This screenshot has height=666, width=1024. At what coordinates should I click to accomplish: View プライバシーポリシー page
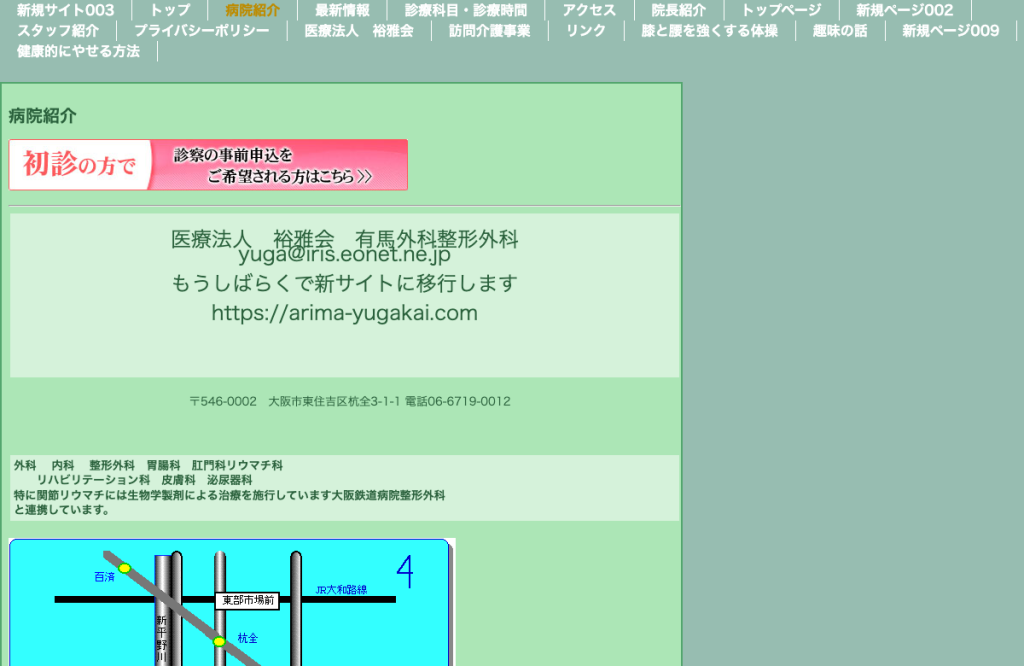[x=201, y=31]
